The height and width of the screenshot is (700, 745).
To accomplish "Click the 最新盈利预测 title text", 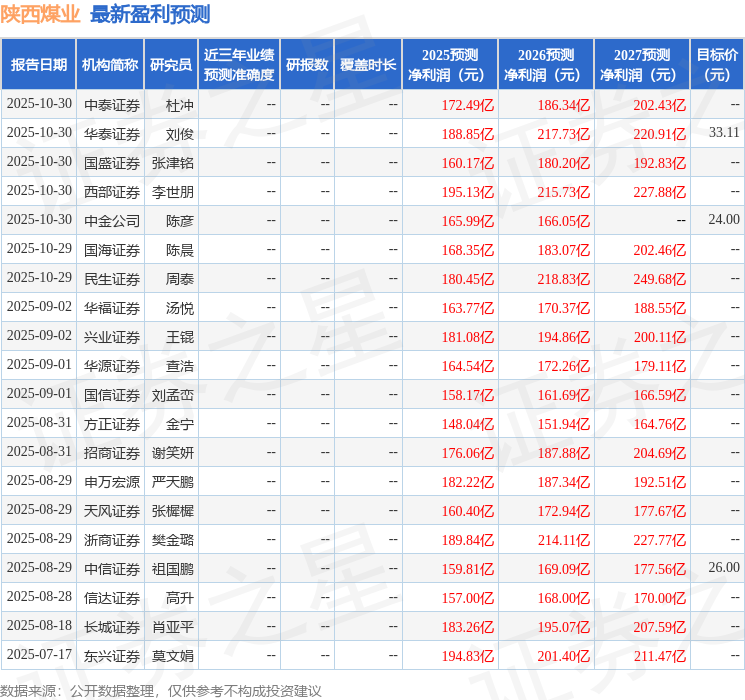I will [x=150, y=14].
